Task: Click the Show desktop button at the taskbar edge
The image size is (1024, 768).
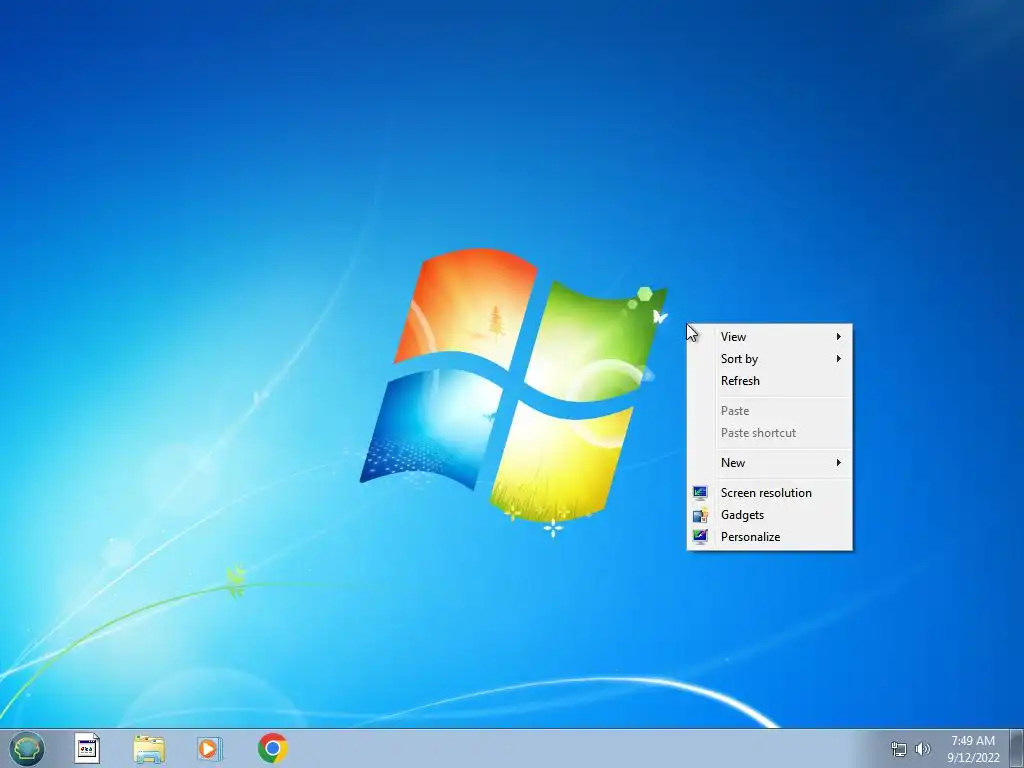Action: coord(1017,748)
